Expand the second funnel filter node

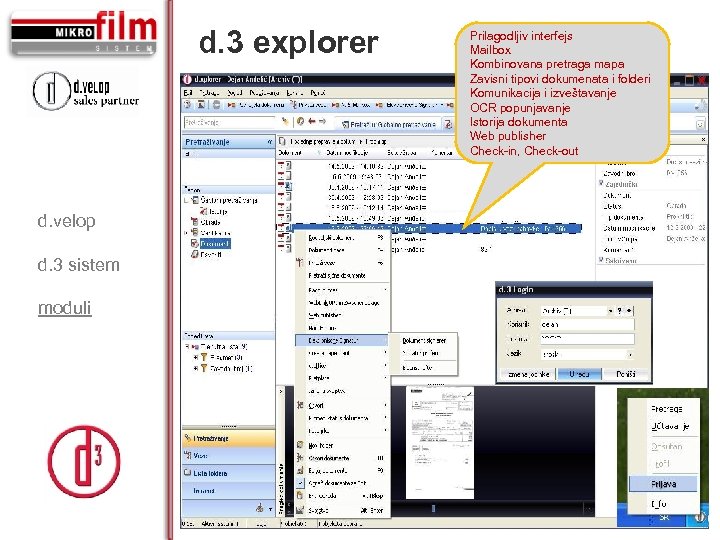(196, 368)
